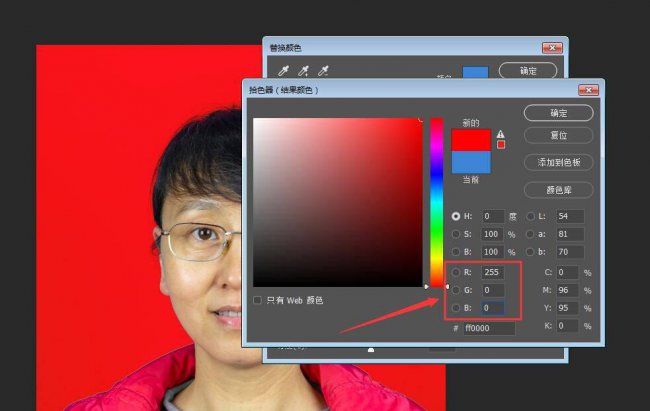Click 确定 in the Color Picker dialog
The height and width of the screenshot is (411, 650).
558,113
